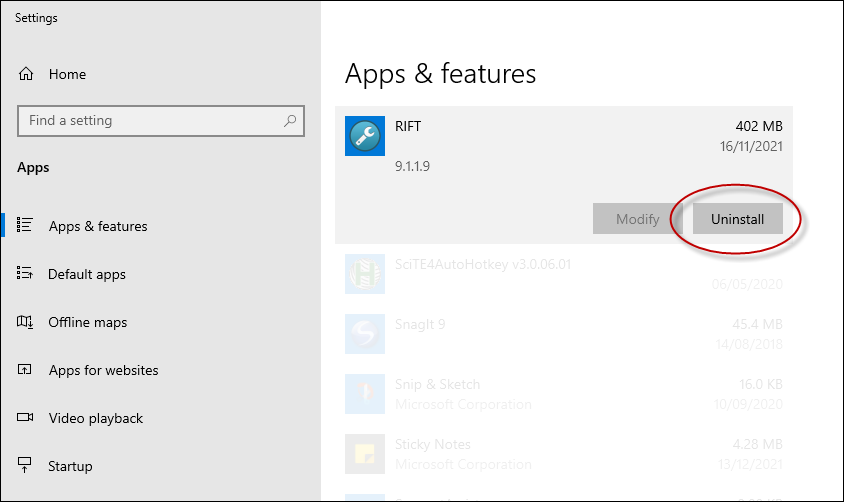Click the Startup icon

(25, 465)
